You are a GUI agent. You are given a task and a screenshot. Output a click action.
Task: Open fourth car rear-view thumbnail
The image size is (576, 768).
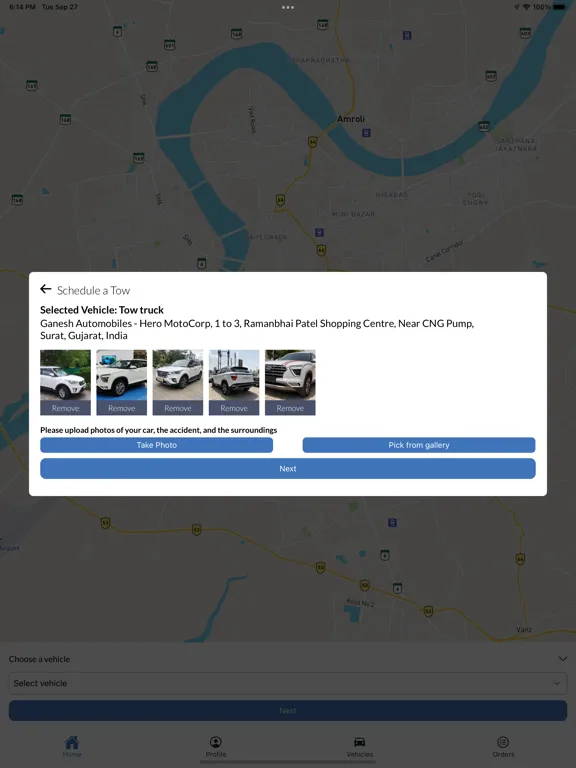[x=234, y=375]
